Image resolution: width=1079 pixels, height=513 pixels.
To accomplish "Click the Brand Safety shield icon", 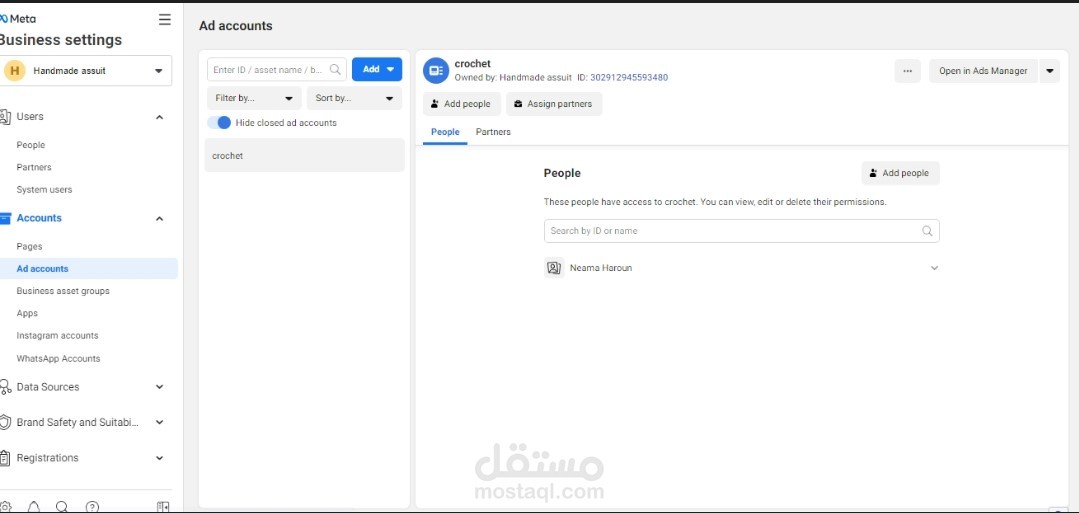I will 5,422.
